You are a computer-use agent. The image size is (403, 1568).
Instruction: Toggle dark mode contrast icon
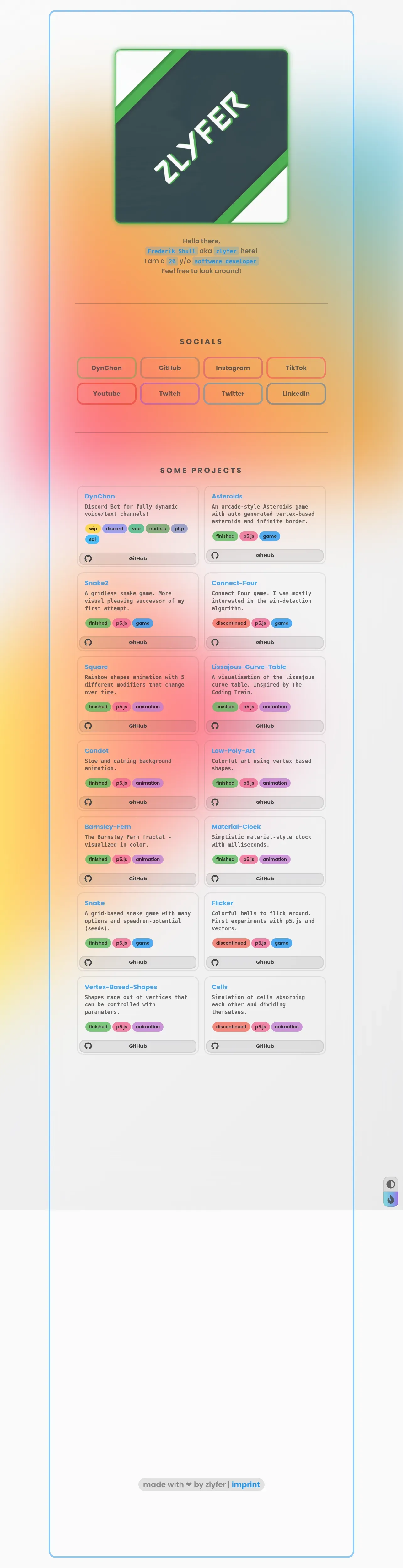tap(390, 1184)
